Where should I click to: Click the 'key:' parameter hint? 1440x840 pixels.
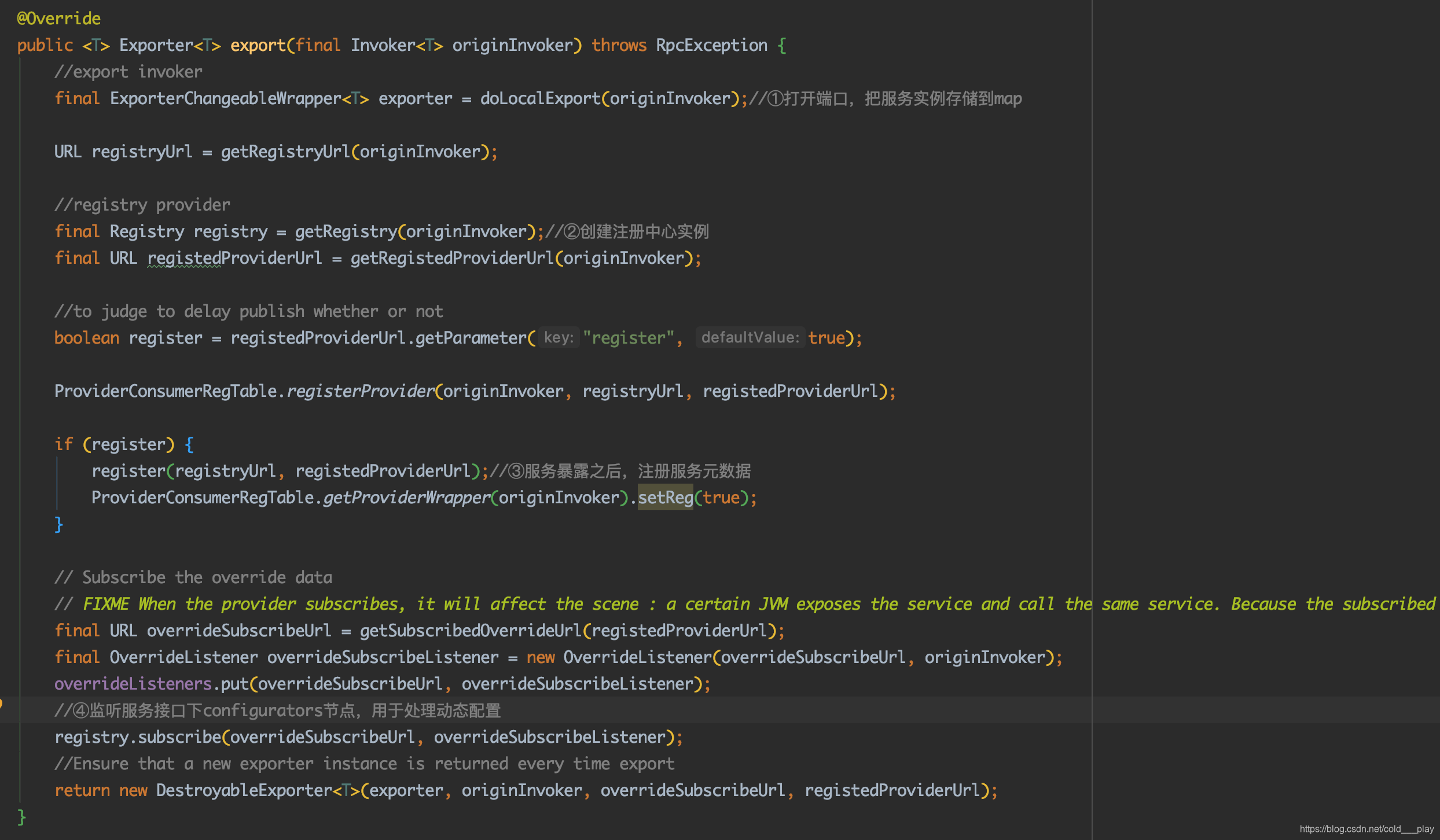tap(559, 338)
